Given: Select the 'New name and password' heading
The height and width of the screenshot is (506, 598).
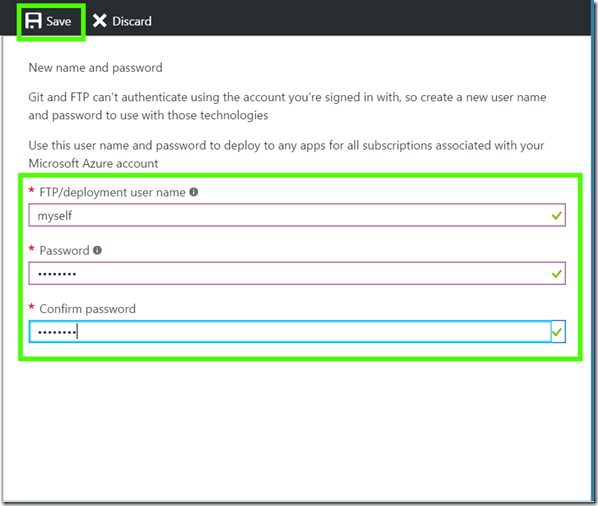Looking at the screenshot, I should [x=95, y=68].
